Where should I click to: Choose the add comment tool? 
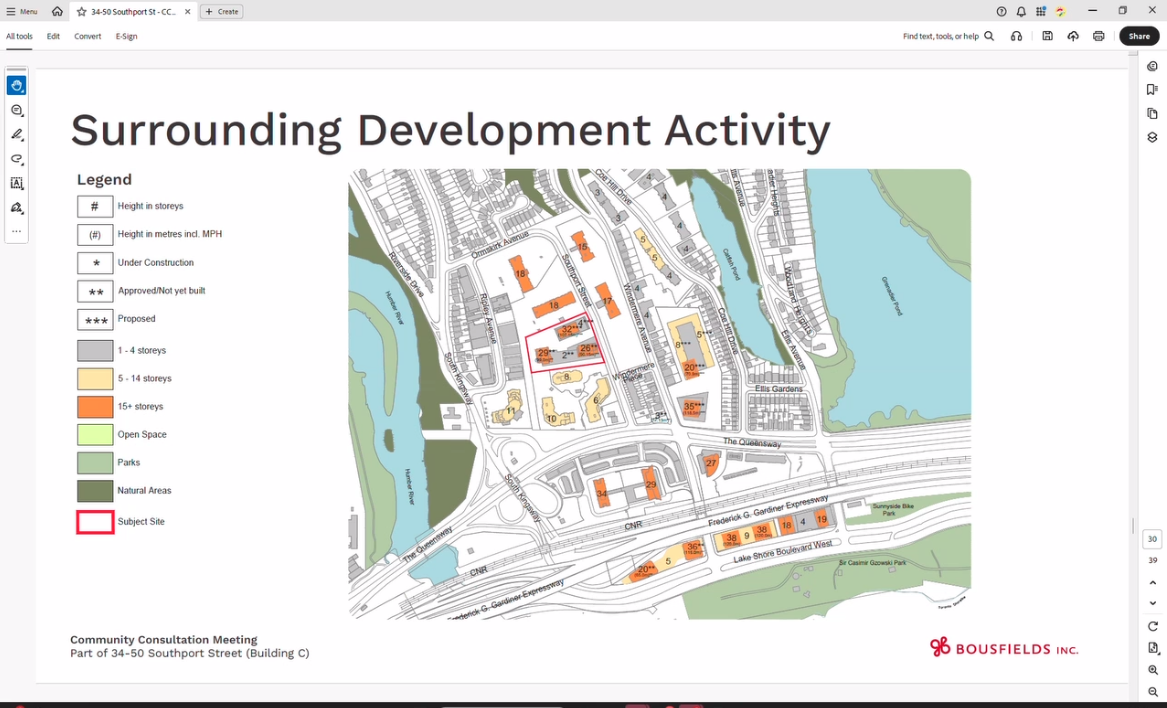point(16,111)
